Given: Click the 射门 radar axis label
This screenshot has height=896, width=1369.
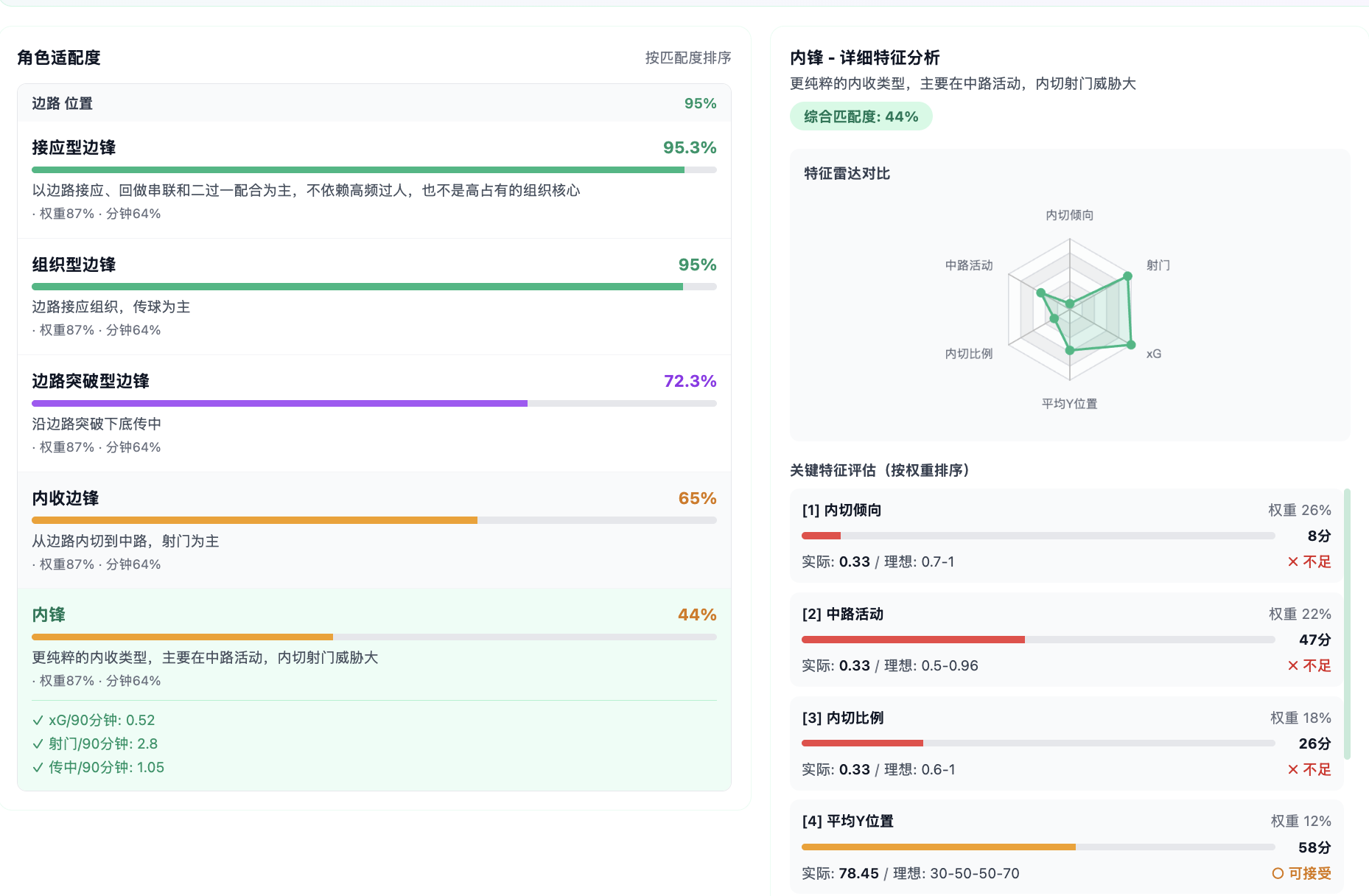Looking at the screenshot, I should 1158,265.
